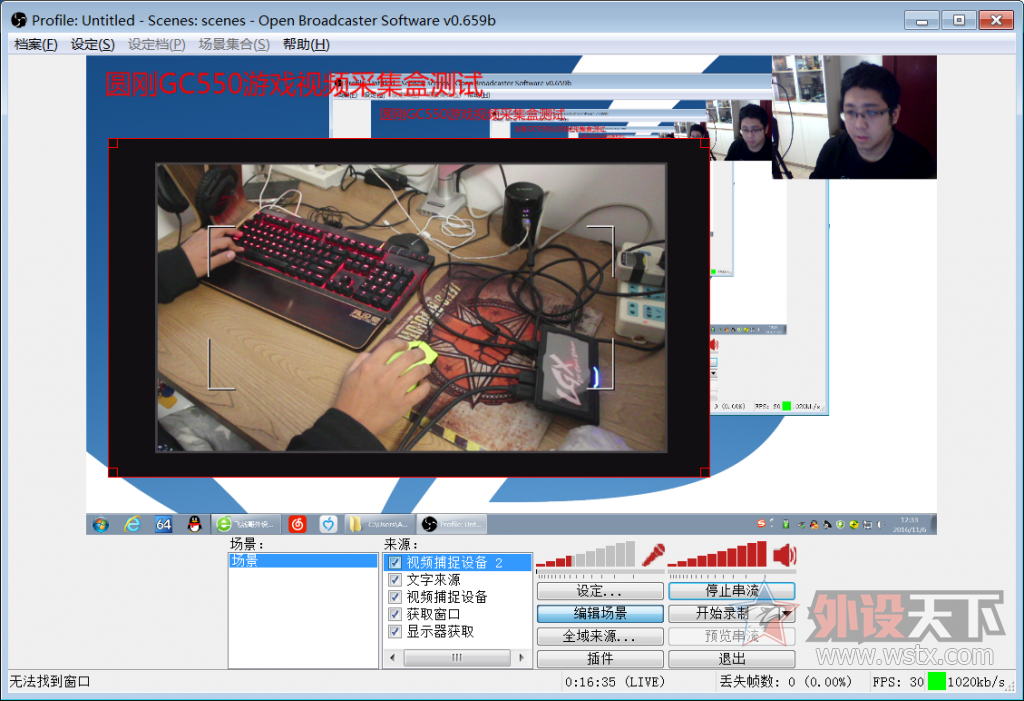Open the 设定(S) menu
1024x701 pixels.
[x=93, y=44]
